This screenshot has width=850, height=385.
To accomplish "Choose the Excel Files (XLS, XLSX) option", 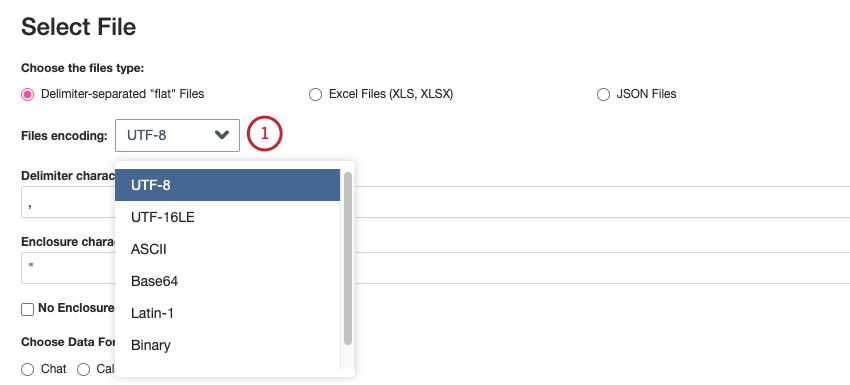I will 315,94.
